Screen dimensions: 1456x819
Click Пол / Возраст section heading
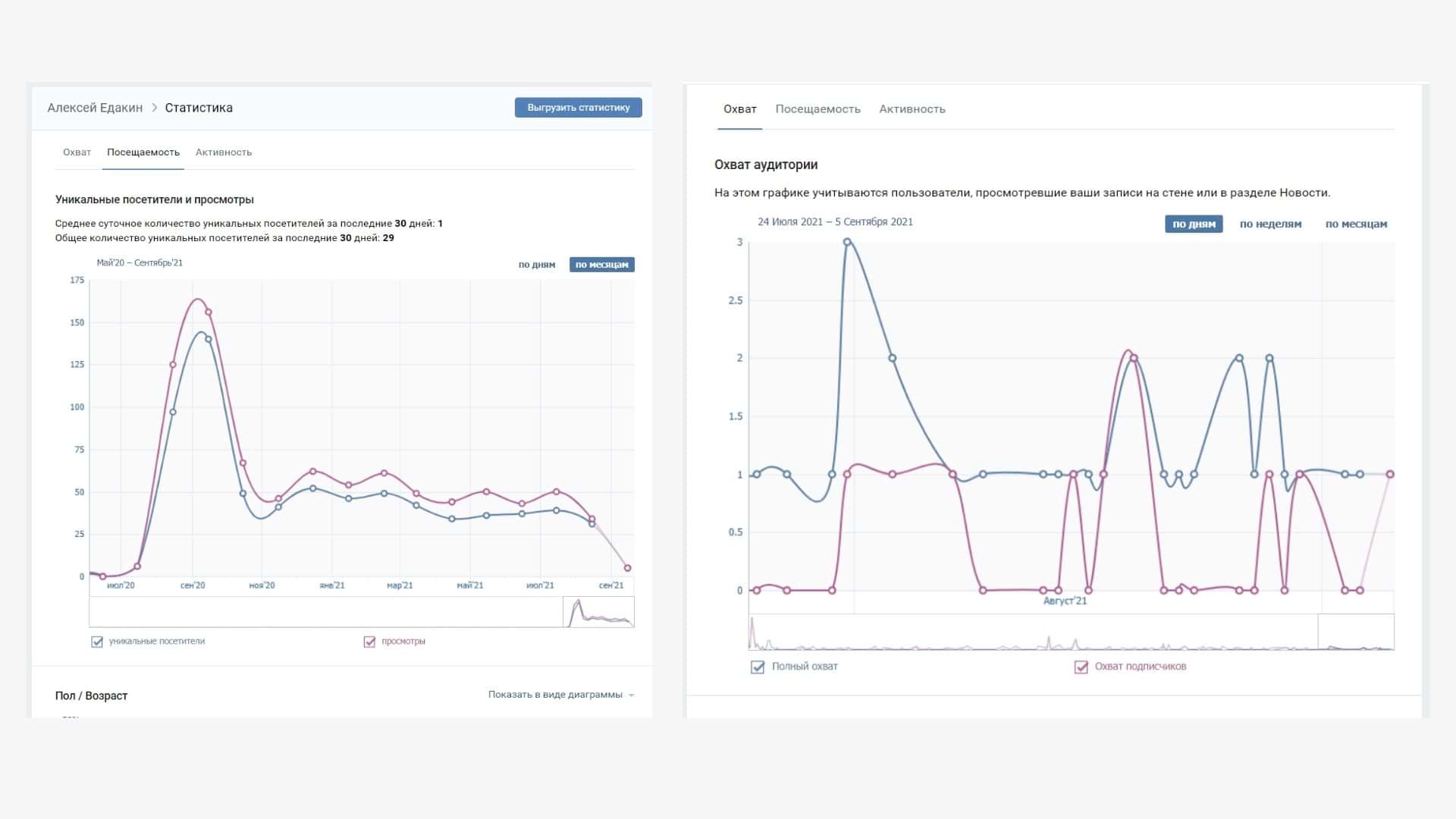pos(91,696)
